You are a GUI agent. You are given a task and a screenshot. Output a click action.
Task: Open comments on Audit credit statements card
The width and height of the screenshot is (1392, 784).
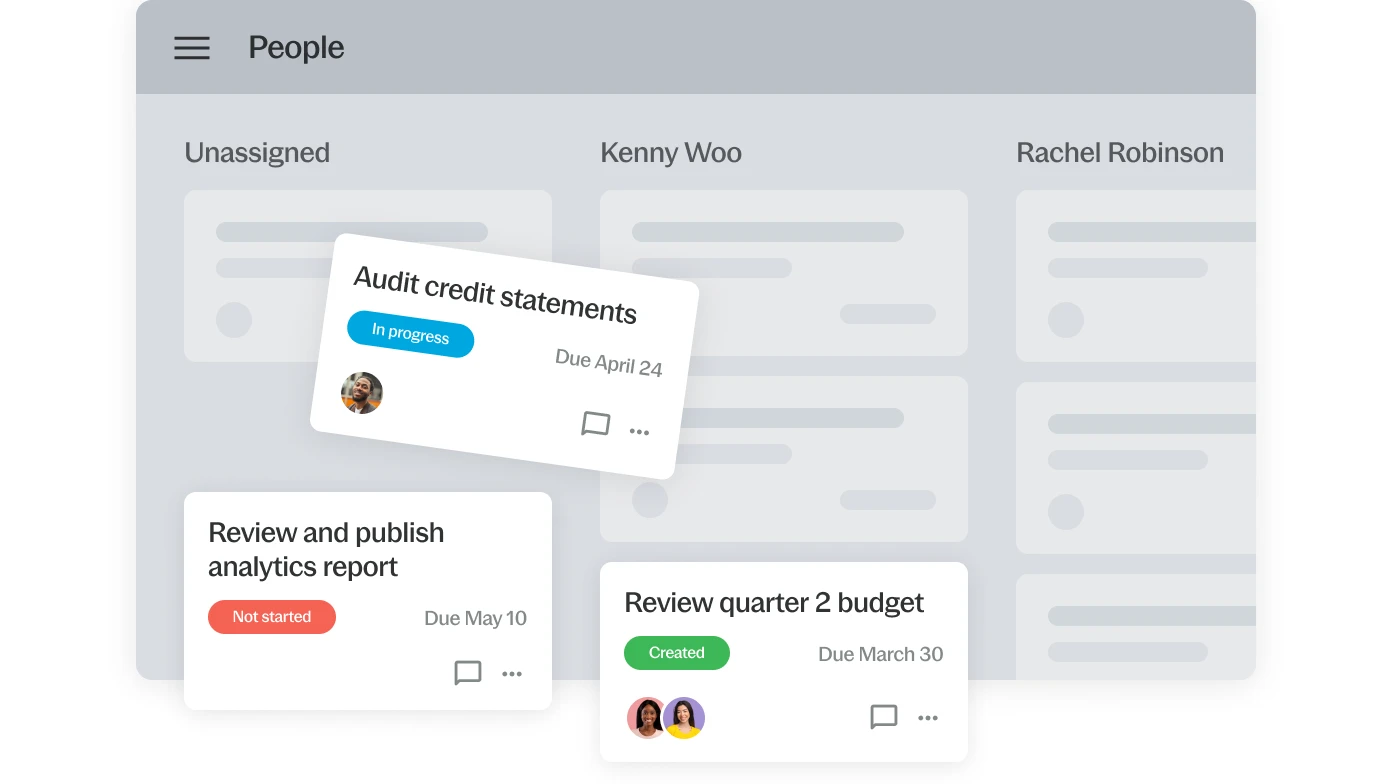pos(595,424)
